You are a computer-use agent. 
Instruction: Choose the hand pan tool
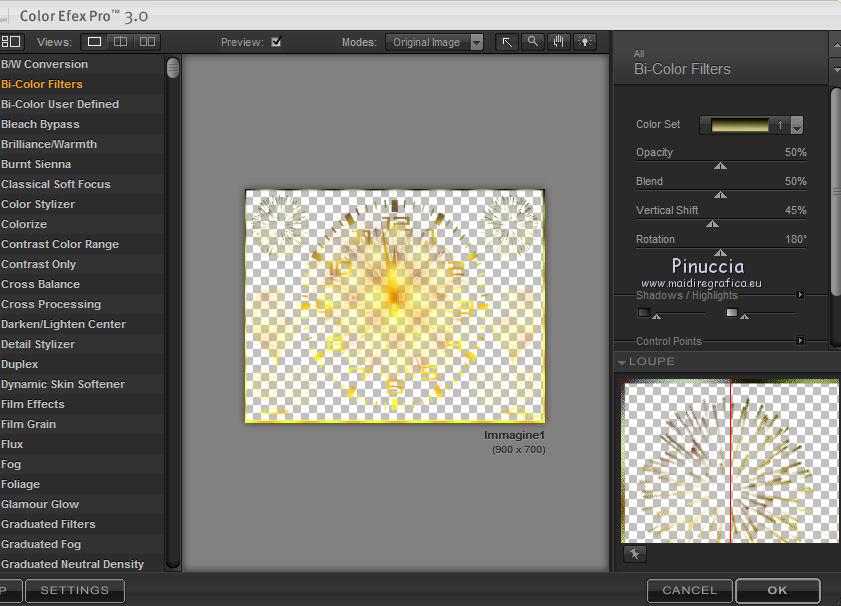(x=559, y=42)
